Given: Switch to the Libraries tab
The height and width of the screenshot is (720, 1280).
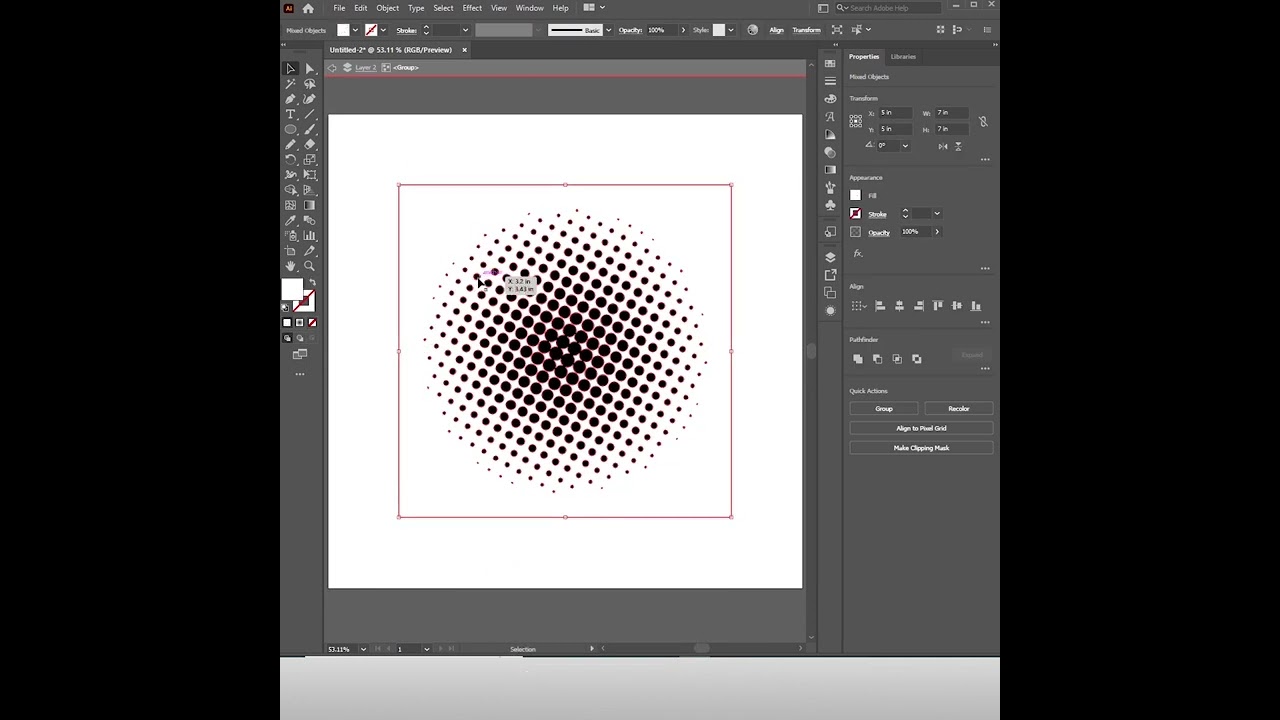Looking at the screenshot, I should 903,57.
